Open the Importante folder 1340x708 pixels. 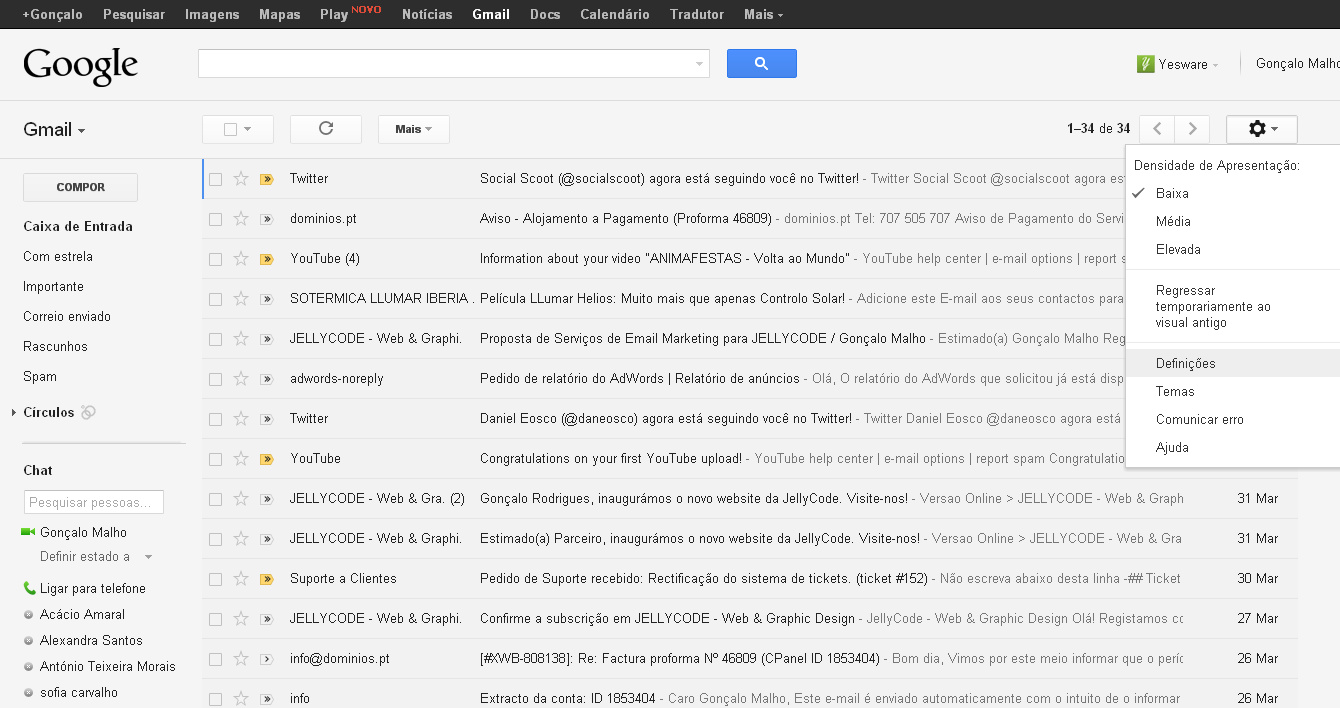tap(53, 286)
